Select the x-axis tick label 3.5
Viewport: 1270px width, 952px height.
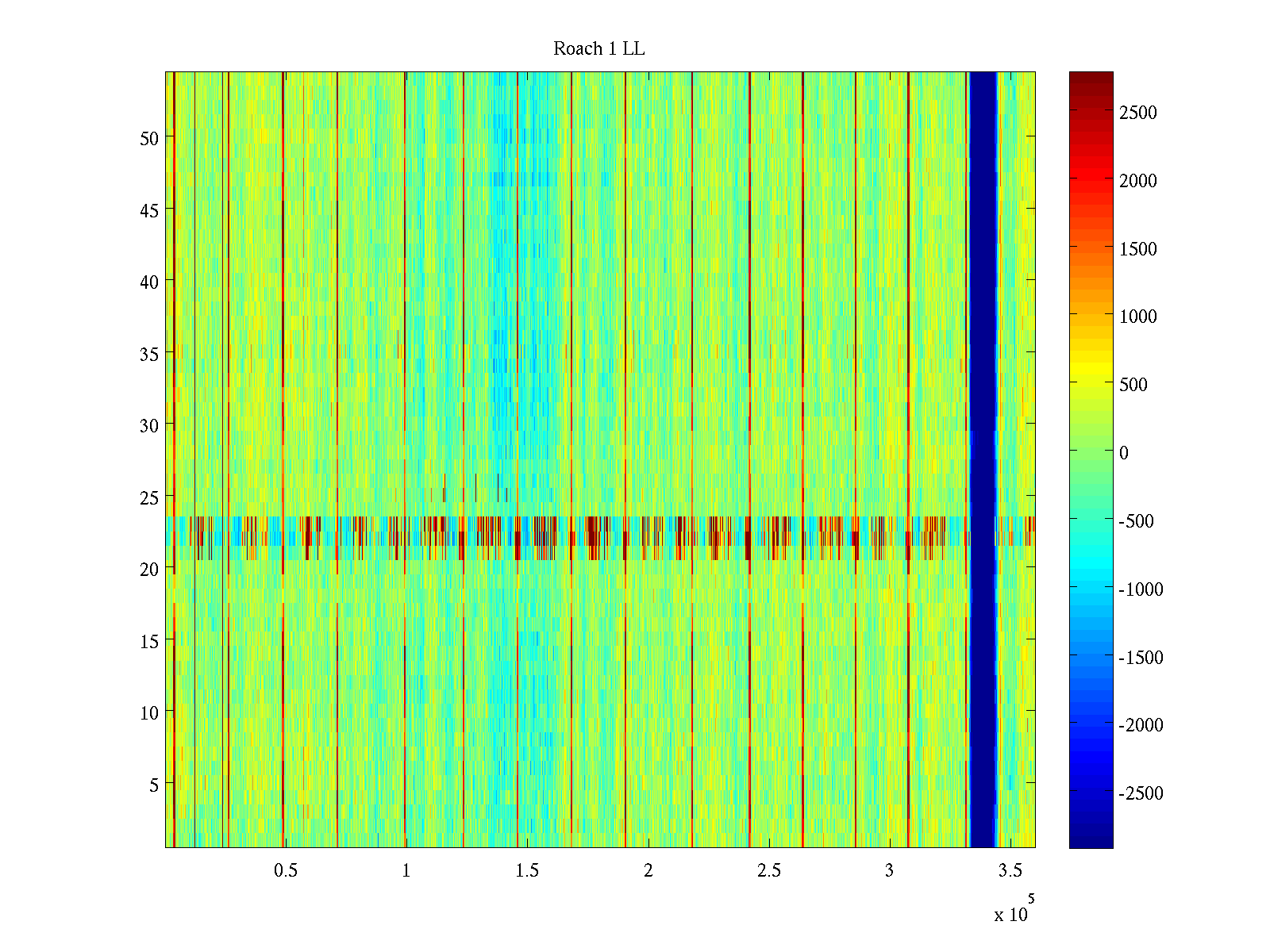click(1010, 871)
